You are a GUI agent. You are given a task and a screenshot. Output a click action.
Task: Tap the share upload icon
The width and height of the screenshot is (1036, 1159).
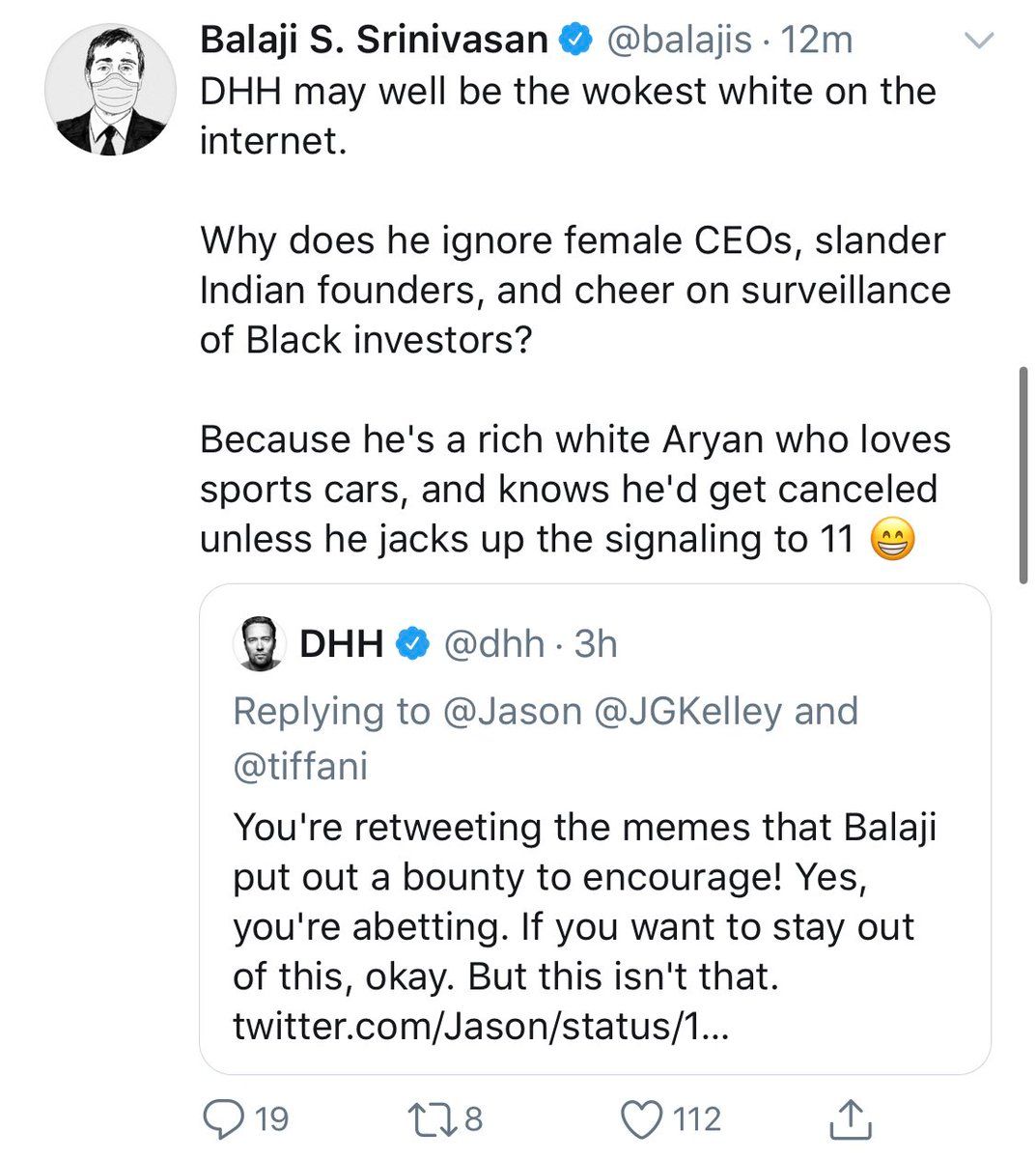pos(851,1118)
